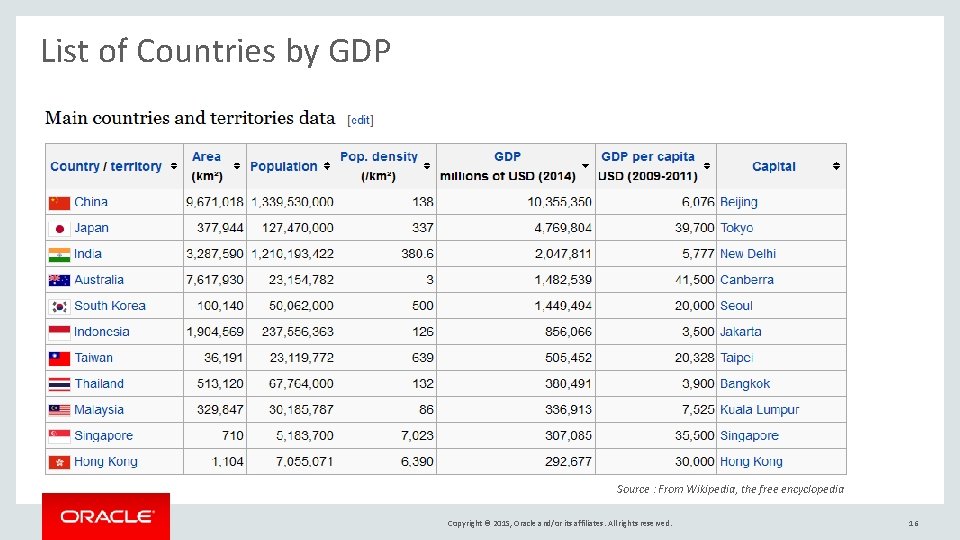960x540 pixels.
Task: Sort by Area column arrows
Action: tap(237, 166)
